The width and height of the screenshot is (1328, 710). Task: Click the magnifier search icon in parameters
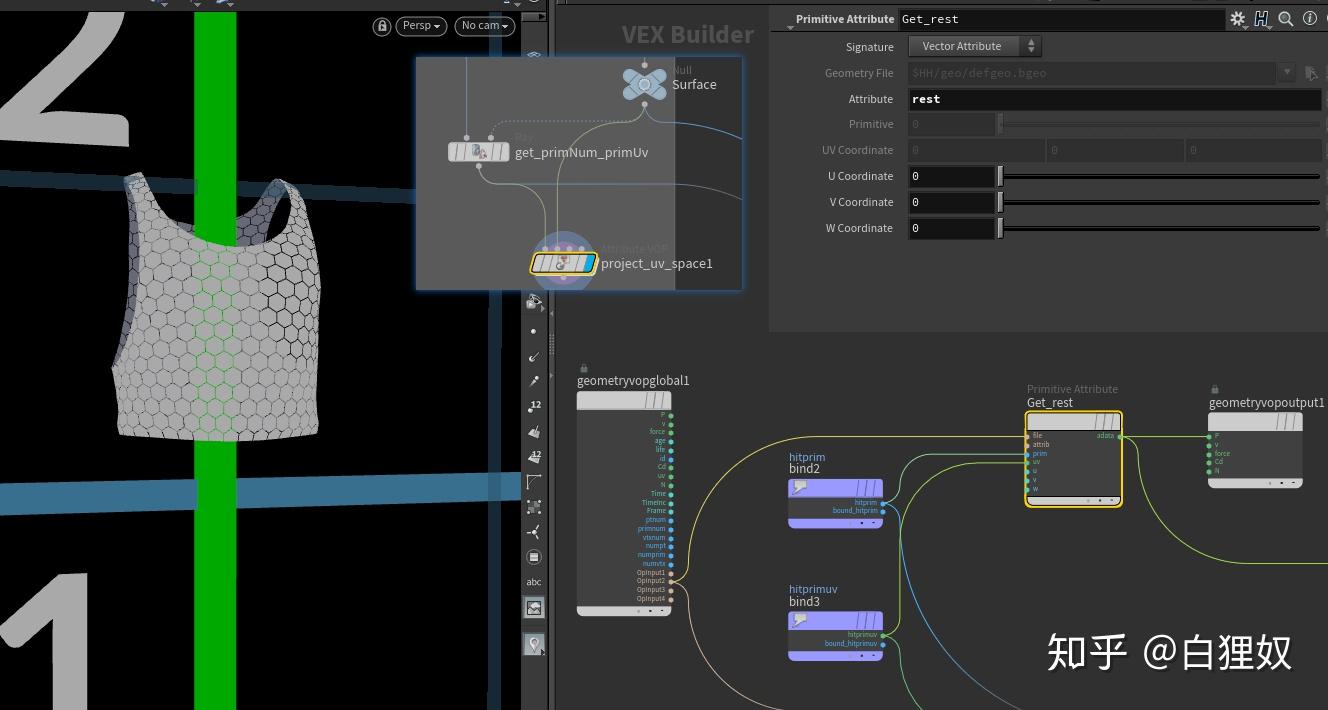coord(1286,19)
